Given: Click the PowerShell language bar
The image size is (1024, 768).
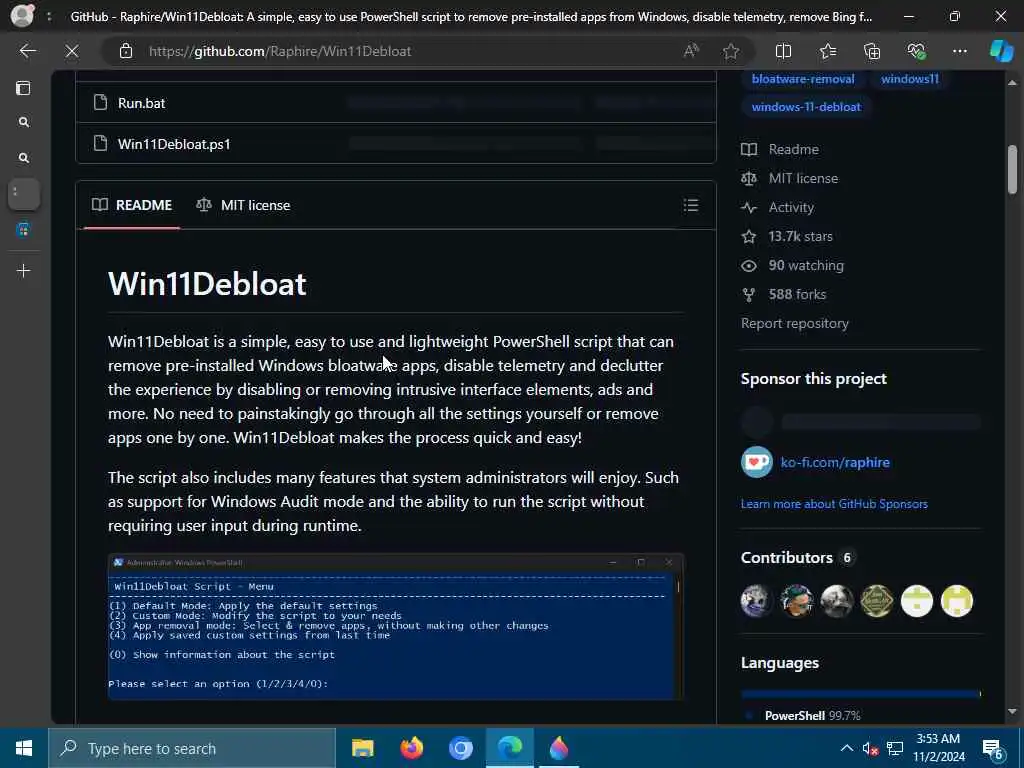Looking at the screenshot, I should click(x=860, y=694).
